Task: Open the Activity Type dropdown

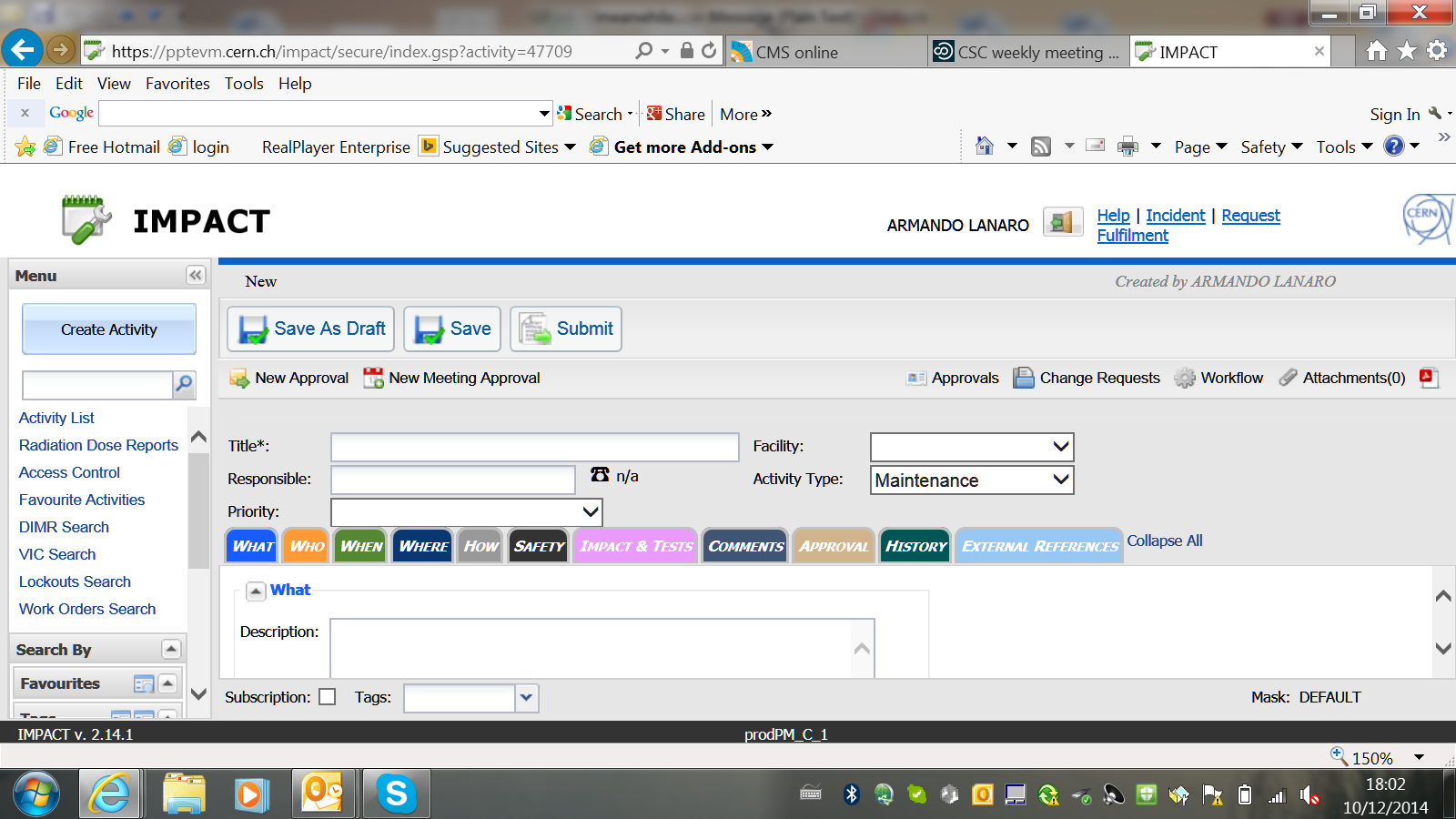Action: click(972, 480)
